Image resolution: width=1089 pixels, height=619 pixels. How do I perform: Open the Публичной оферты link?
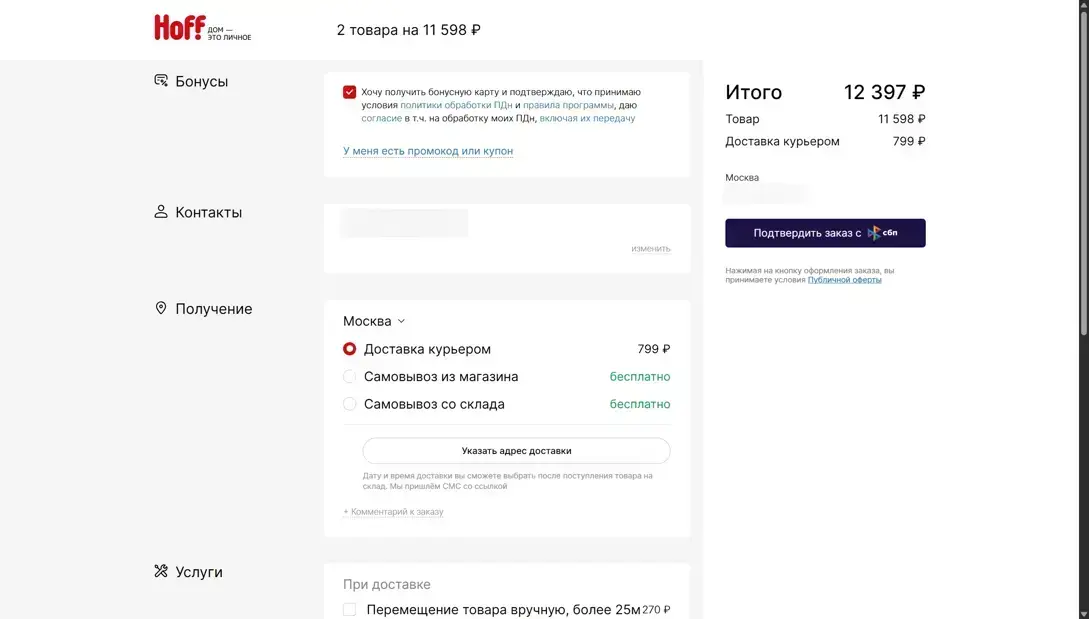[844, 280]
